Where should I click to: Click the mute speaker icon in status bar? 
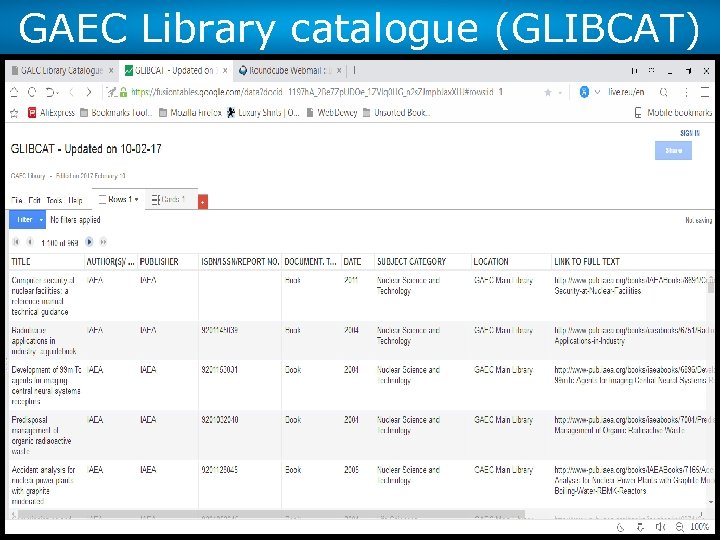click(660, 527)
